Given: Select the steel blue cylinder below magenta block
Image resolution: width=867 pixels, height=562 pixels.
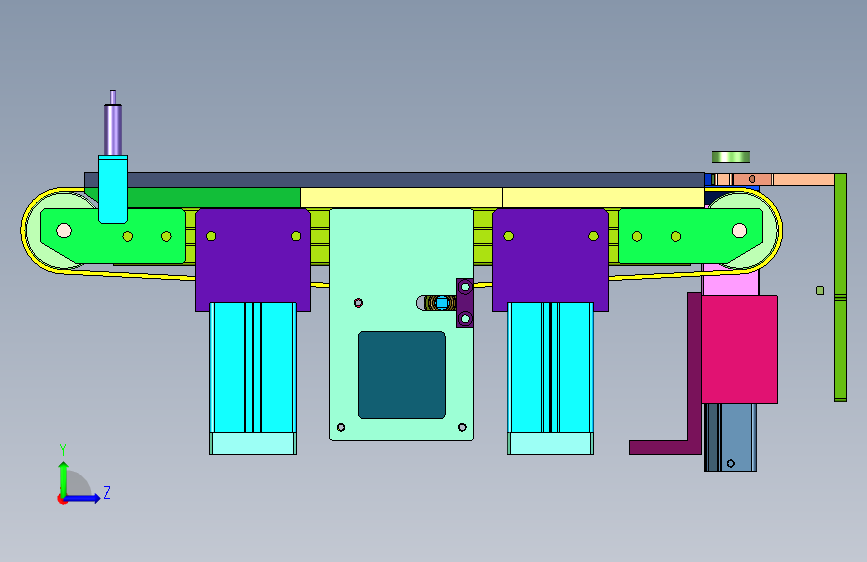Looking at the screenshot, I should coord(730,438).
